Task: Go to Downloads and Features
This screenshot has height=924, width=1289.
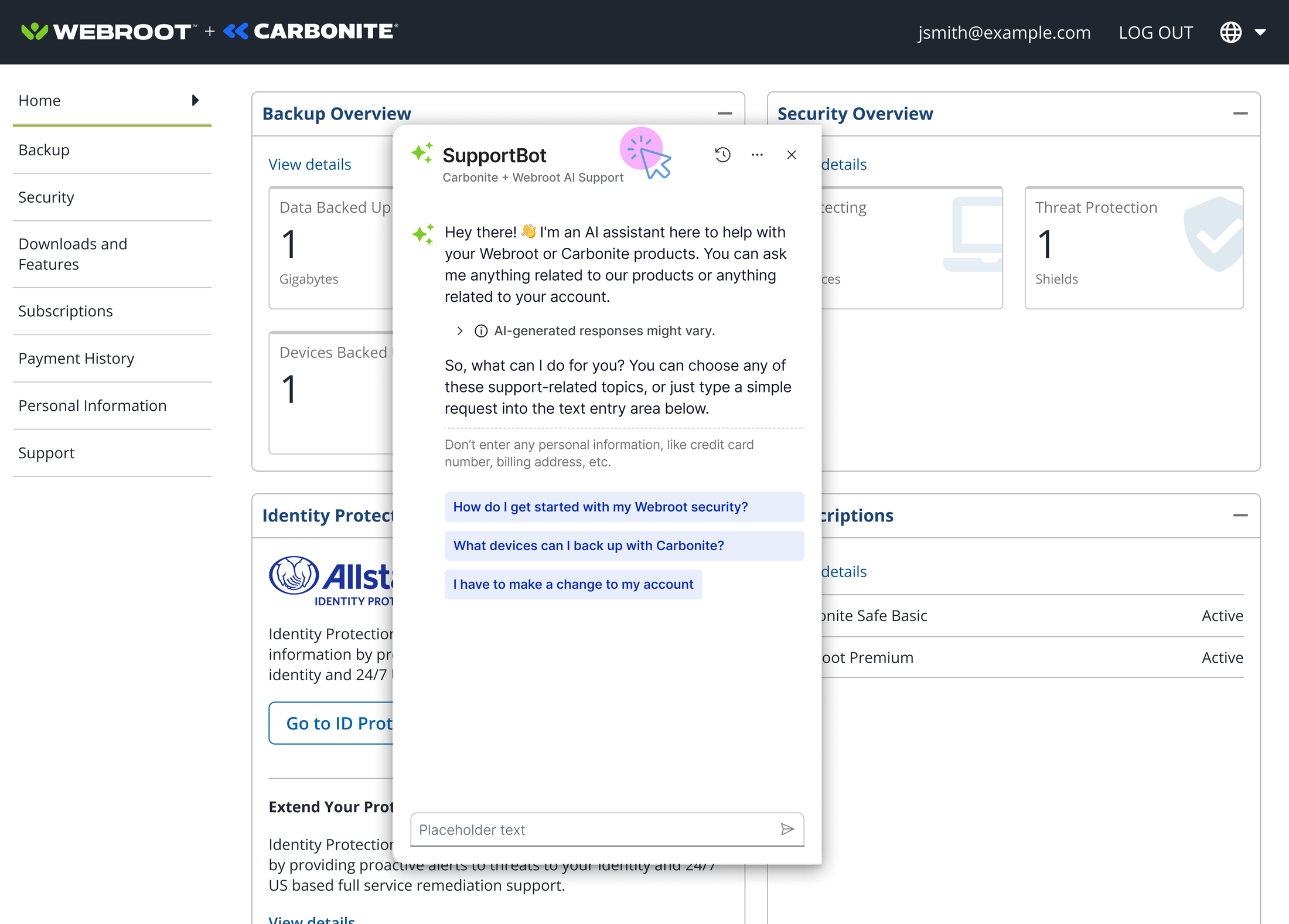Action: [112, 254]
